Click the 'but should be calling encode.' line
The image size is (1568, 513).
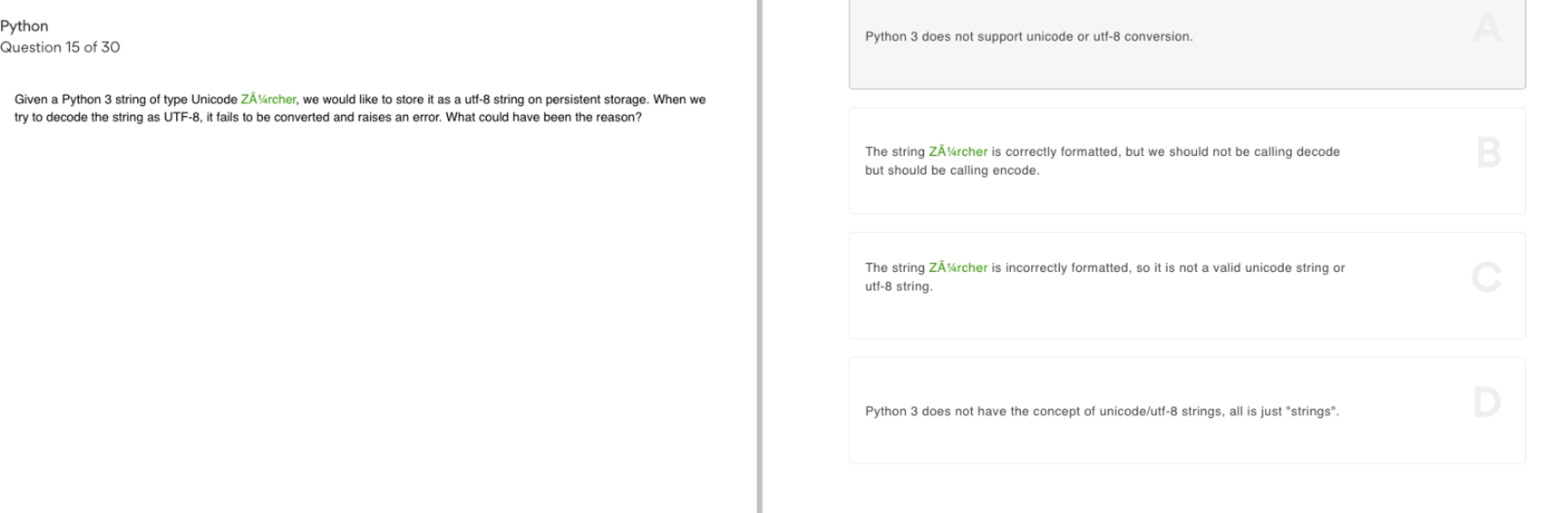[952, 170]
